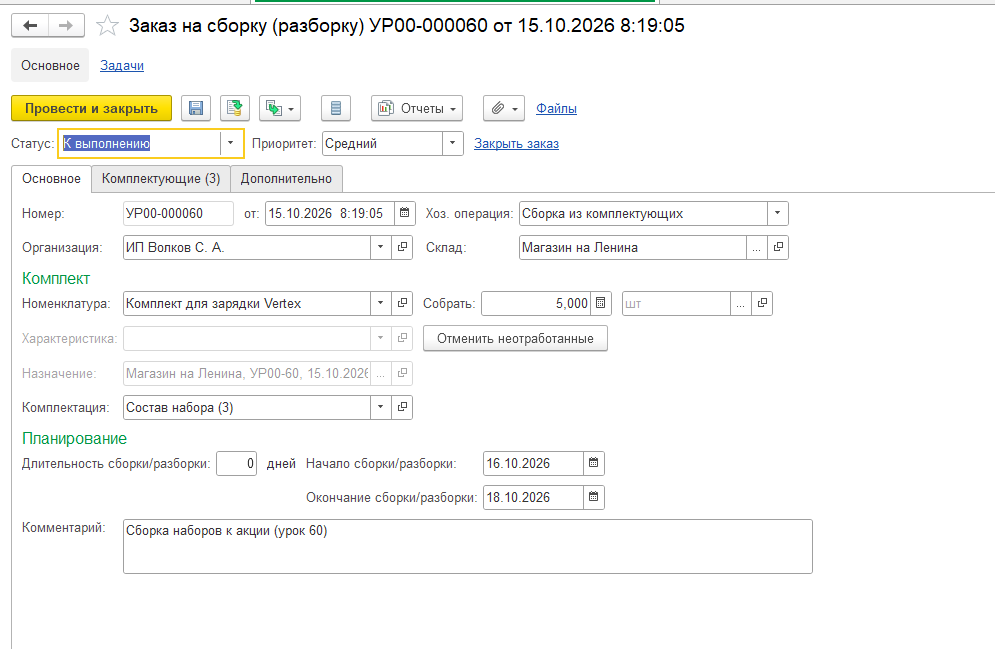Expand the Комплектация dropdown
Viewport: 995px width, 649px height.
(381, 407)
